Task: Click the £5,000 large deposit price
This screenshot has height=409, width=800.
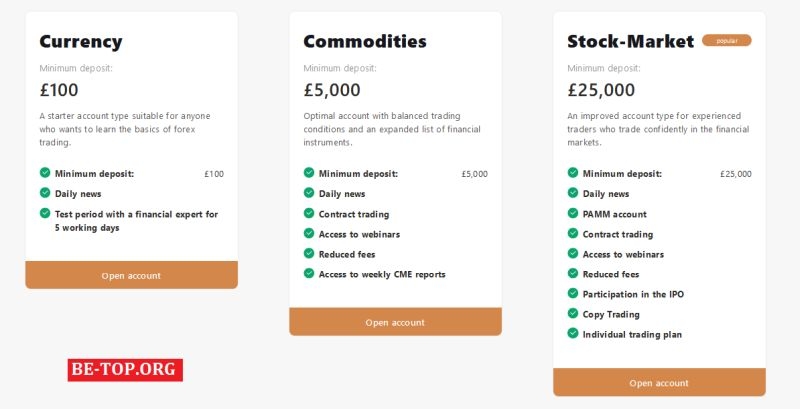Action: tap(332, 90)
